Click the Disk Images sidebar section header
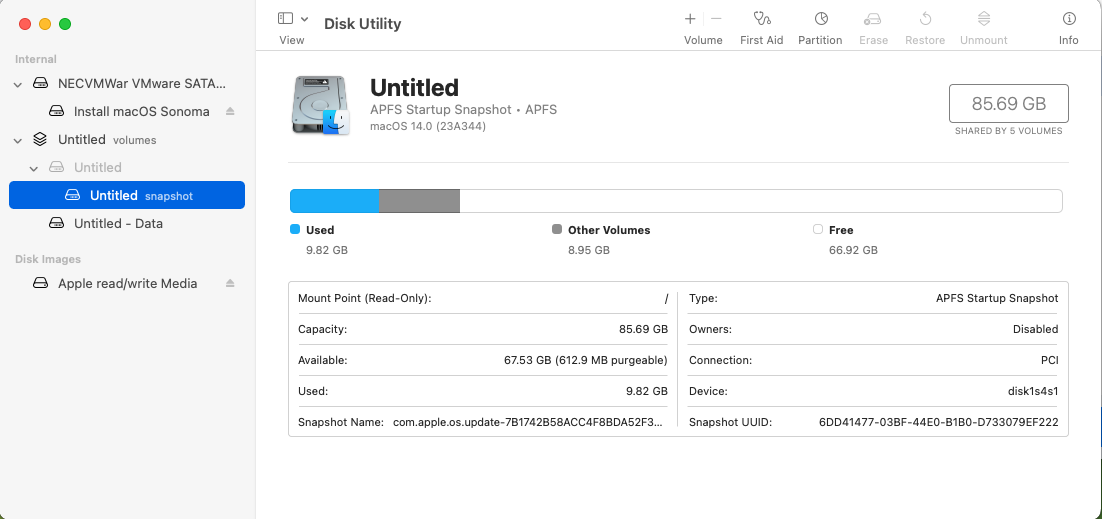This screenshot has height=519, width=1102. (x=48, y=259)
